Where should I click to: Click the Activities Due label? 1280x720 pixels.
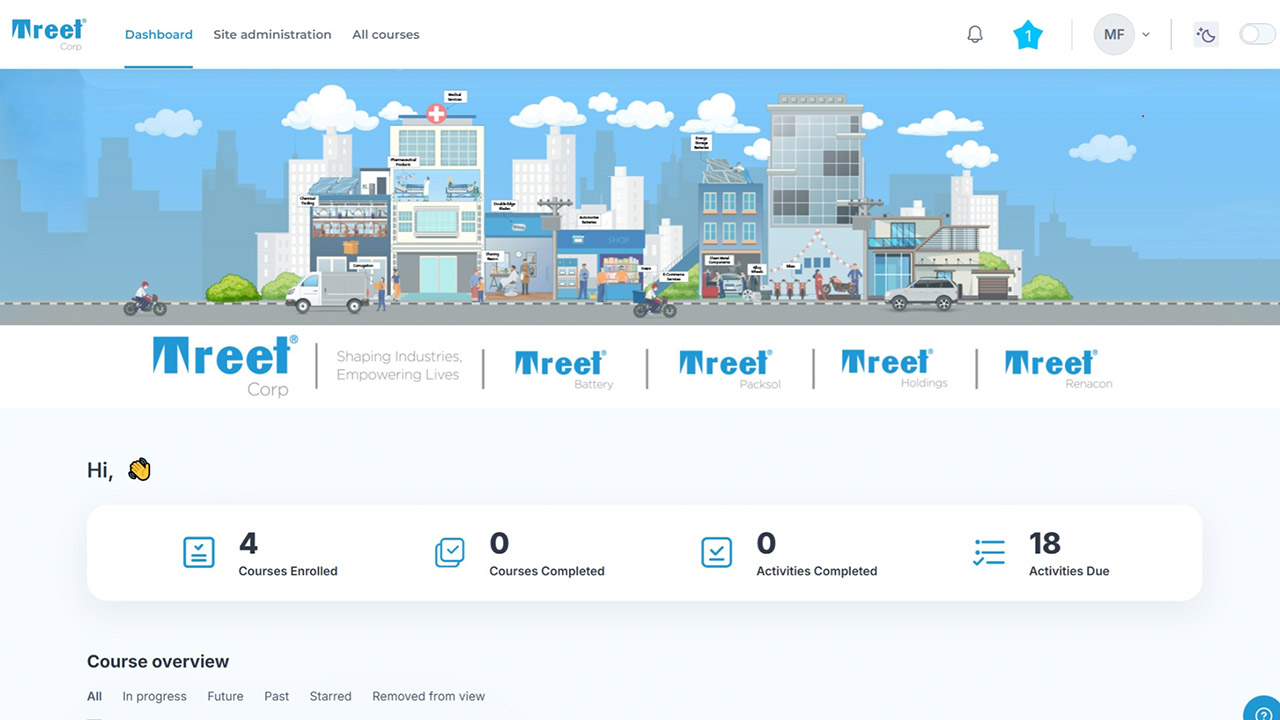click(x=1069, y=571)
